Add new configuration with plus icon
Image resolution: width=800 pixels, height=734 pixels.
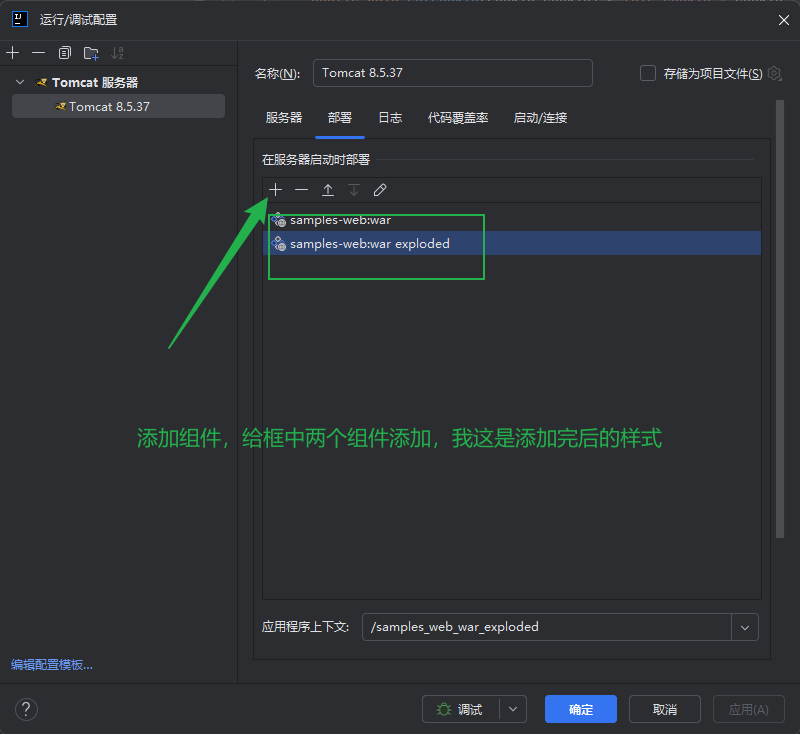[x=13, y=53]
